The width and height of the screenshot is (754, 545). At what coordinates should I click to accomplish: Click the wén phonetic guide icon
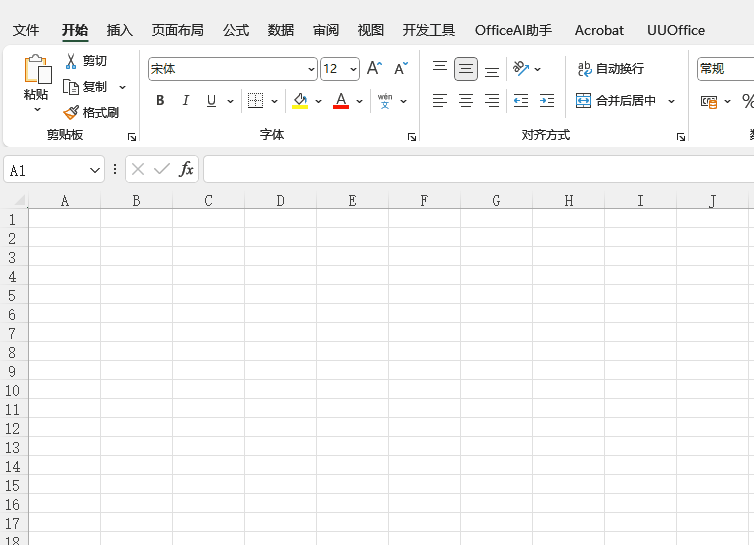click(x=385, y=101)
